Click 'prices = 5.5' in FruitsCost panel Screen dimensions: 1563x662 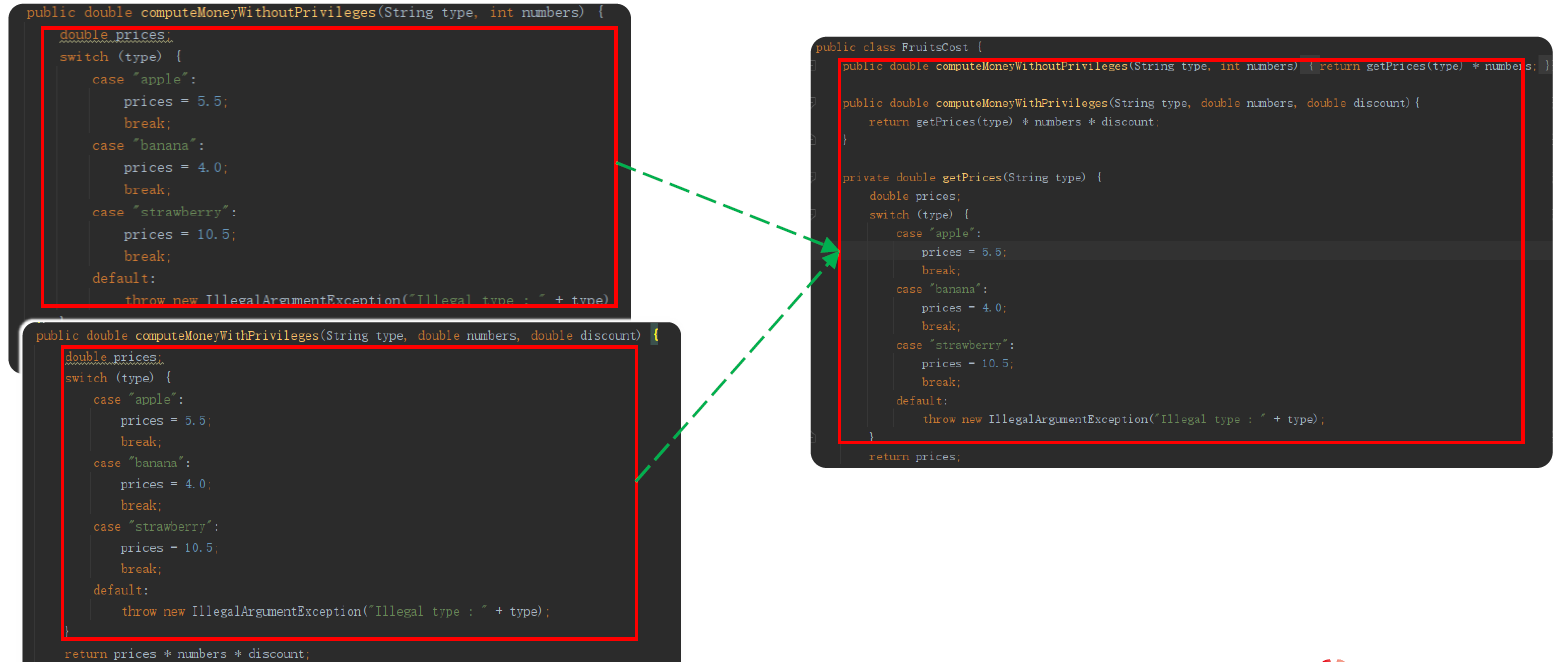click(964, 252)
